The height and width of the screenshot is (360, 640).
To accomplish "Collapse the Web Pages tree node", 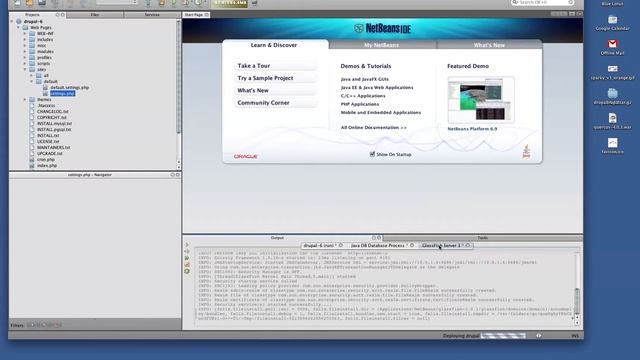I will [x=18, y=27].
